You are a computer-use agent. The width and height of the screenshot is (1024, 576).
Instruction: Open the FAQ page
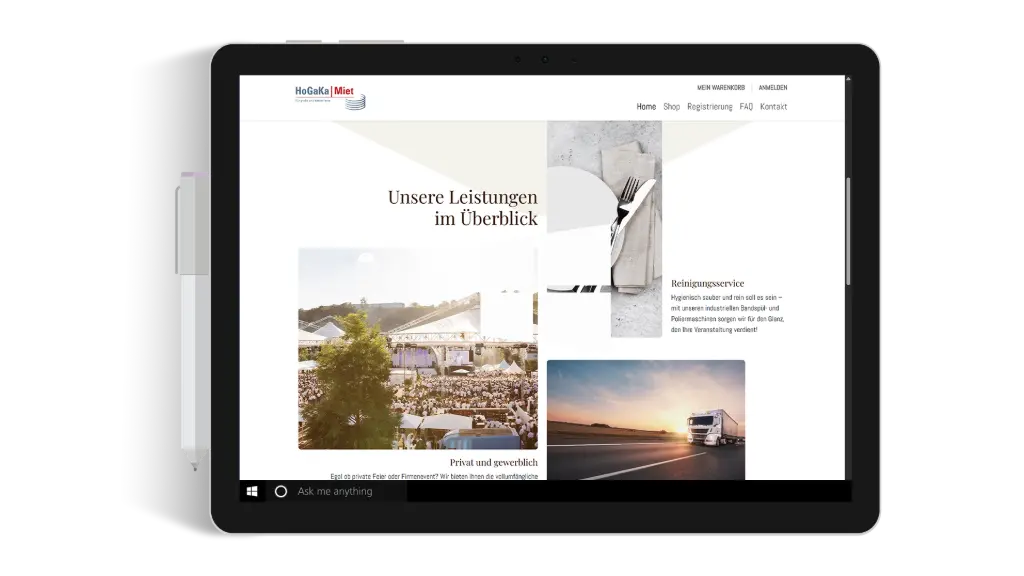(x=746, y=106)
